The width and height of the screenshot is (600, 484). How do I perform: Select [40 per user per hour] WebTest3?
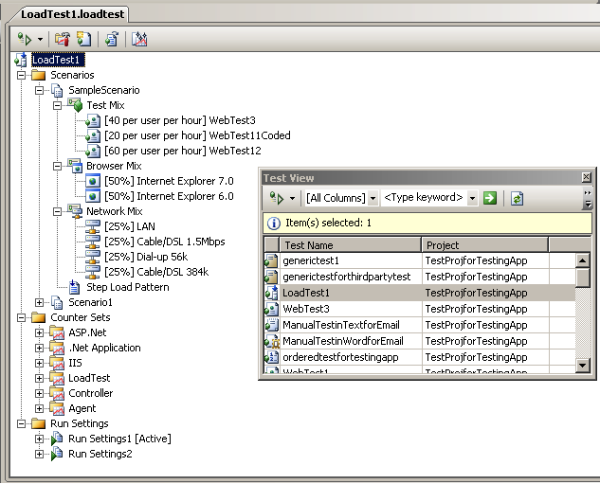(180, 121)
